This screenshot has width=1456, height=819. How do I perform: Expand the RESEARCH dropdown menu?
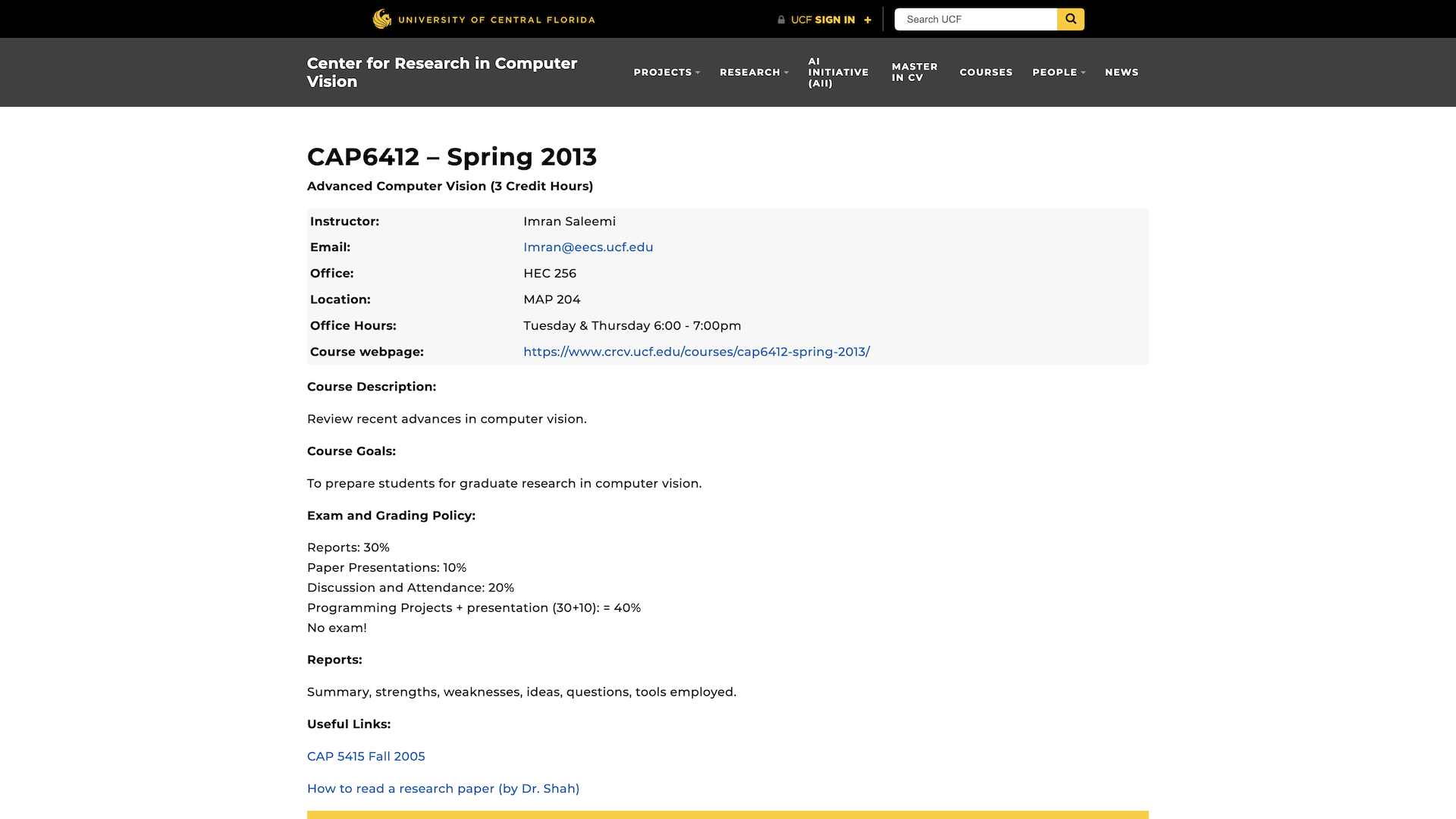point(754,72)
